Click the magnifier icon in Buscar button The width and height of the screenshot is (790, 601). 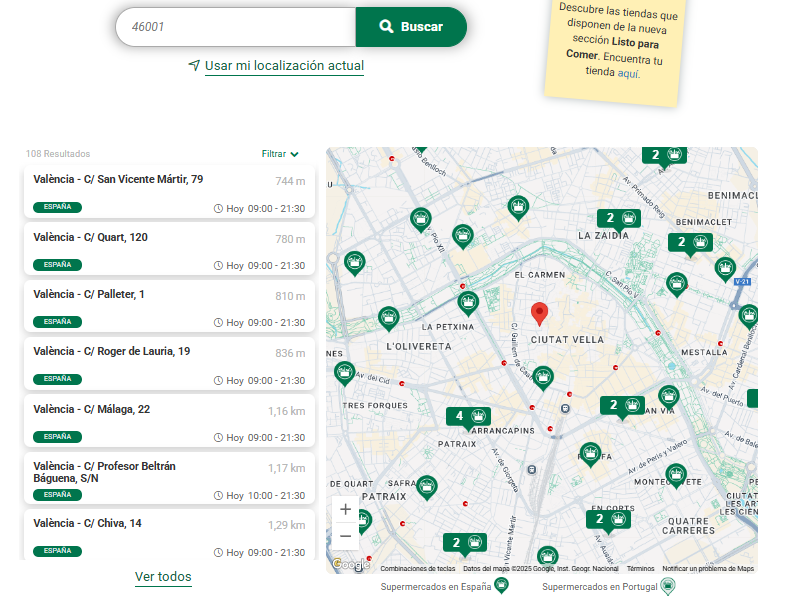click(386, 26)
